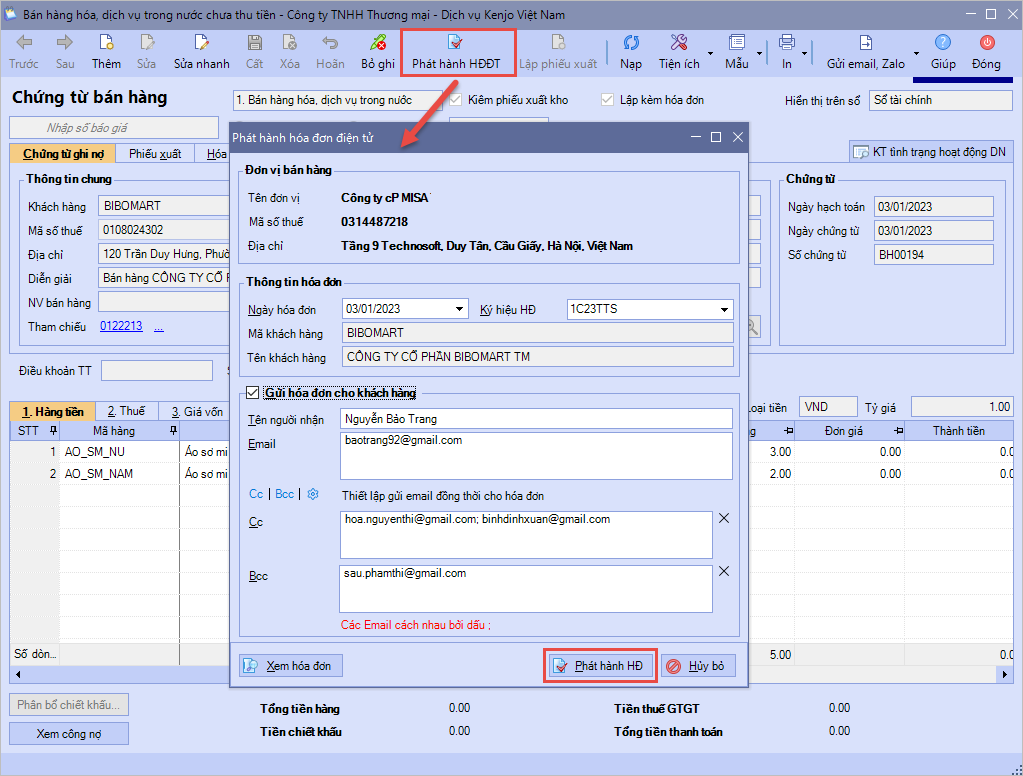Expand the Ký hiệu HĐ dropdown
This screenshot has height=776, width=1023.
pyautogui.click(x=724, y=309)
